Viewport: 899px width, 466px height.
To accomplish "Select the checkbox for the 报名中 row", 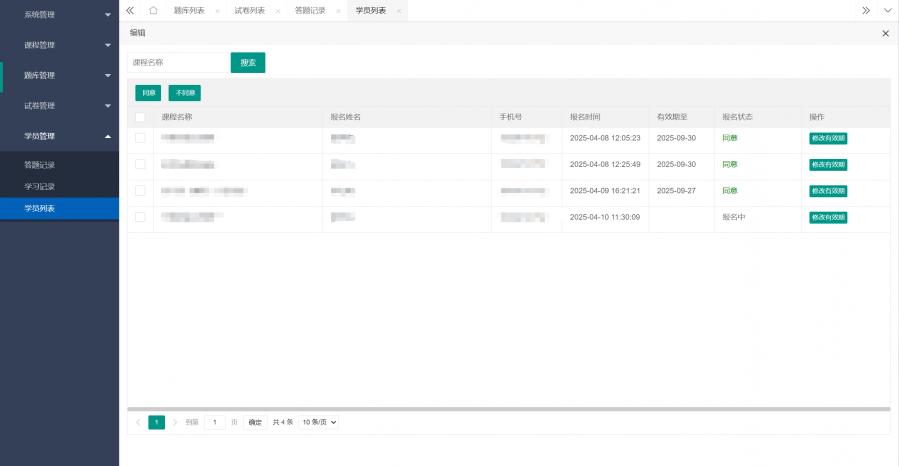I will click(140, 217).
